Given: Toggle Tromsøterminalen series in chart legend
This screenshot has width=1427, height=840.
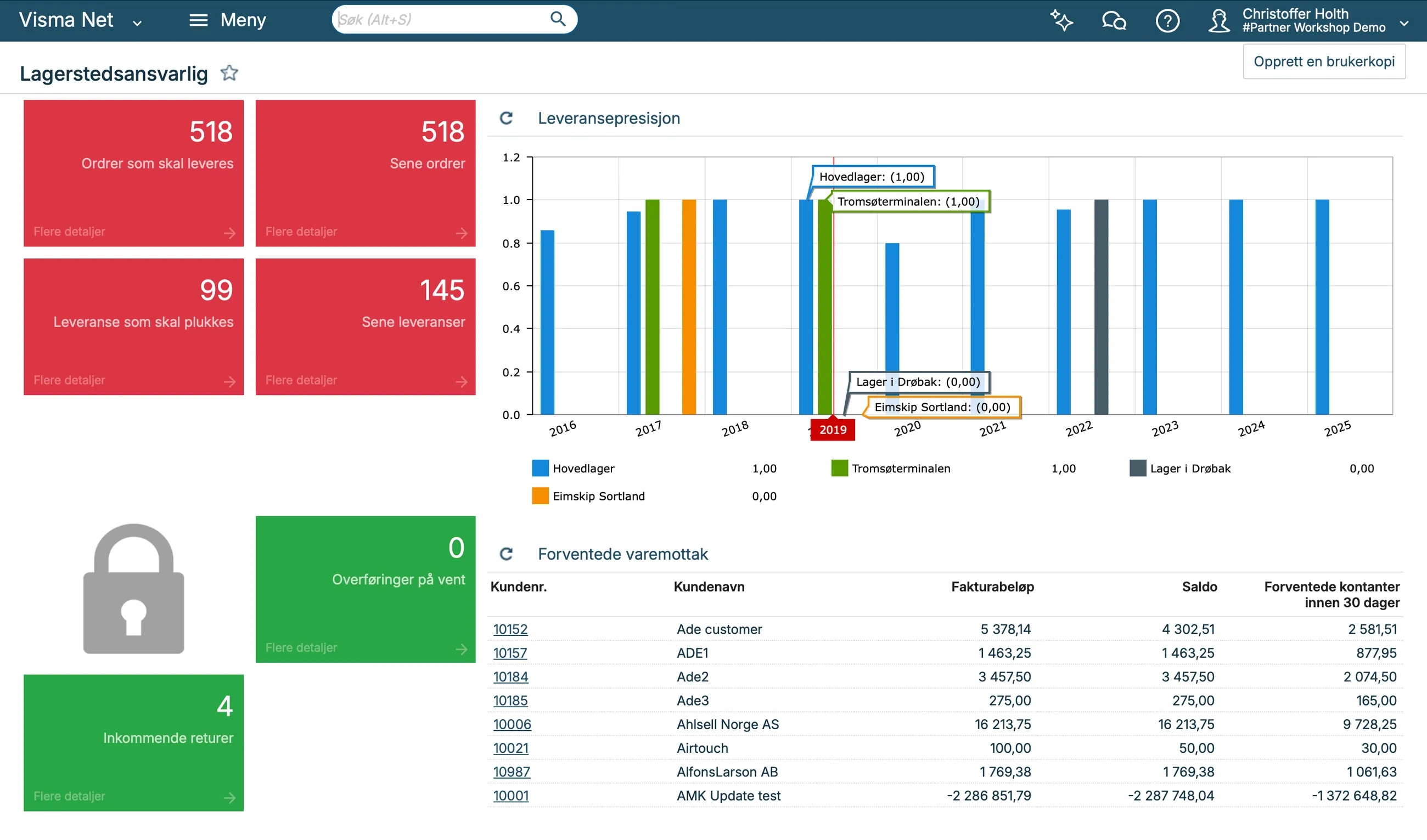Looking at the screenshot, I should (x=900, y=468).
